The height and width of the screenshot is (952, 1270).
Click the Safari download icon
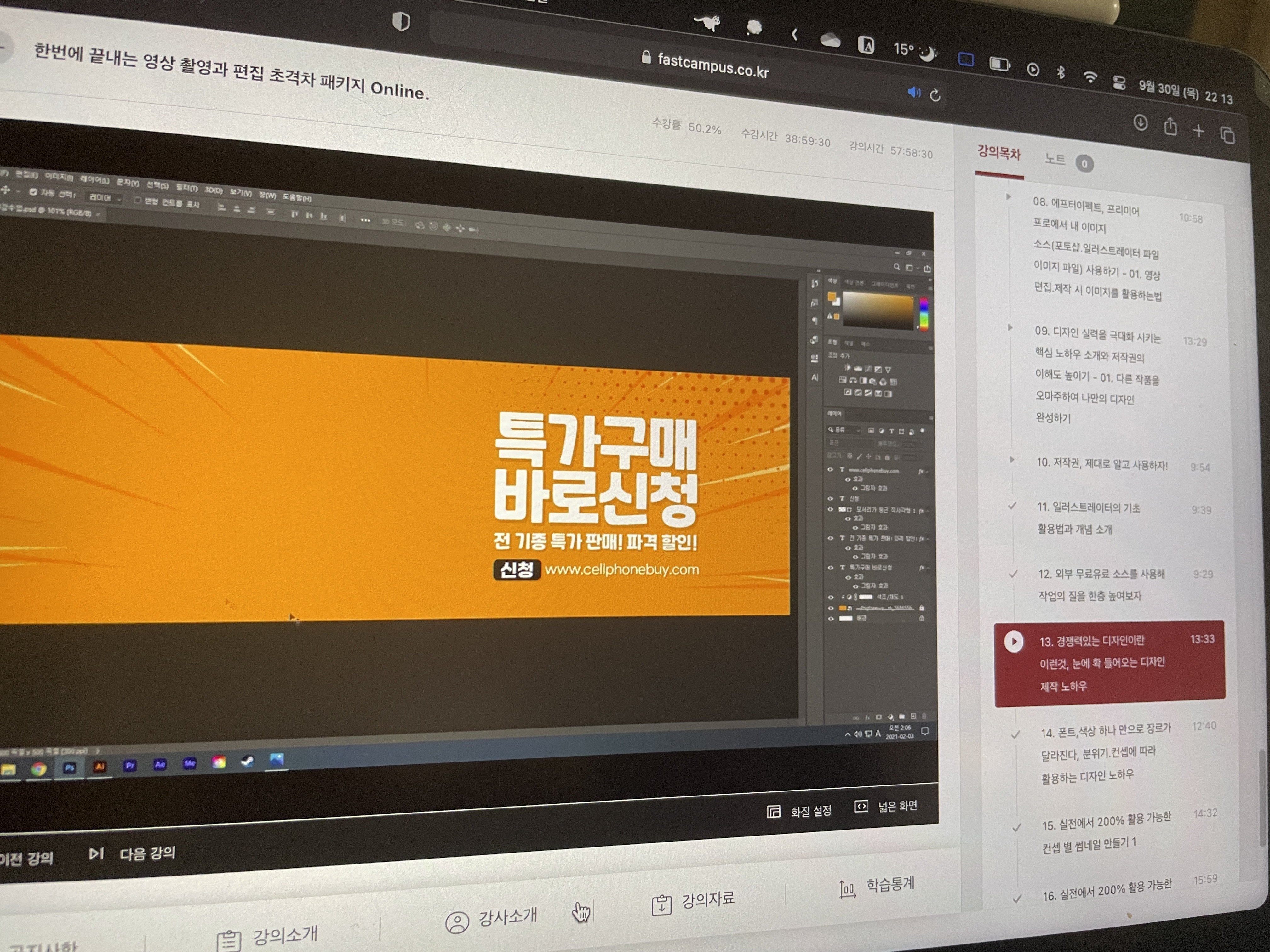1140,122
